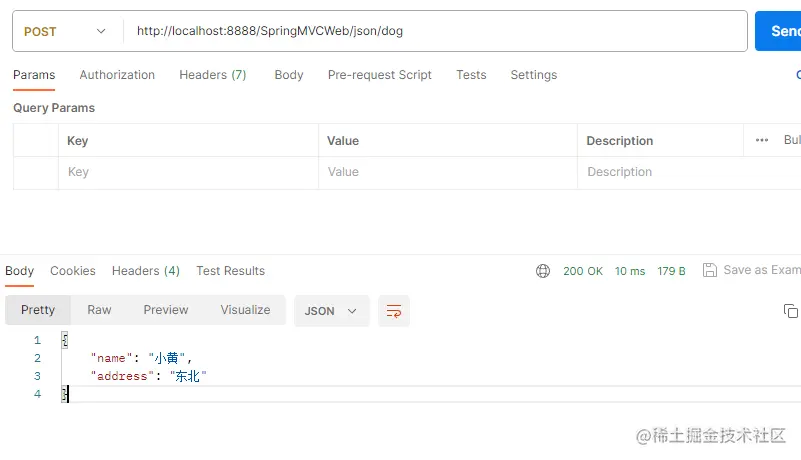Click the "name" key in response

pyautogui.click(x=111, y=358)
